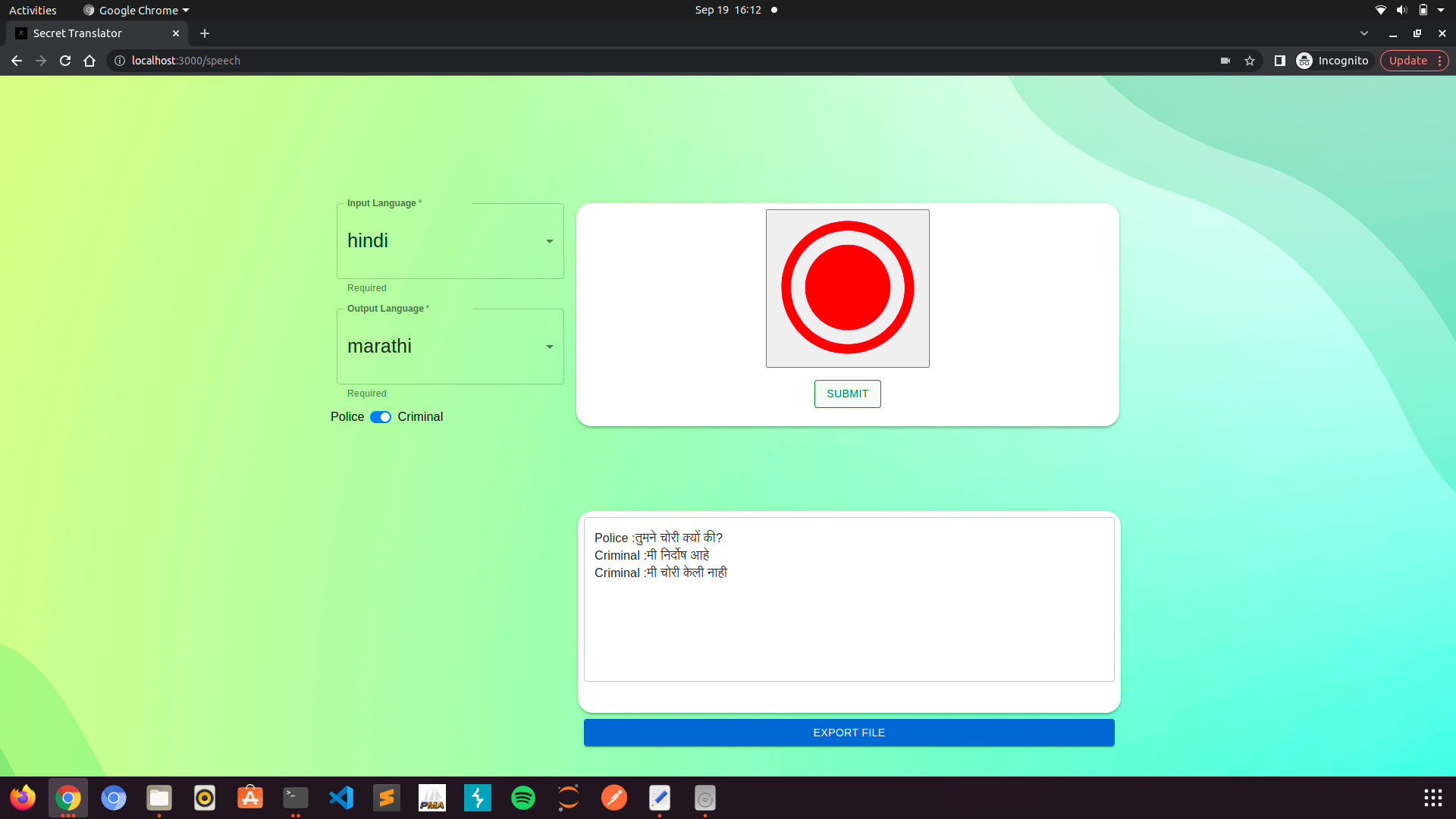The height and width of the screenshot is (819, 1456).
Task: Launch Firefox from the dock
Action: coord(23,798)
